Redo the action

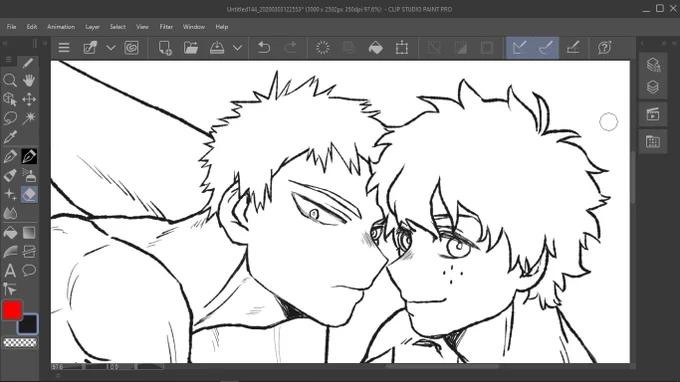(x=290, y=48)
